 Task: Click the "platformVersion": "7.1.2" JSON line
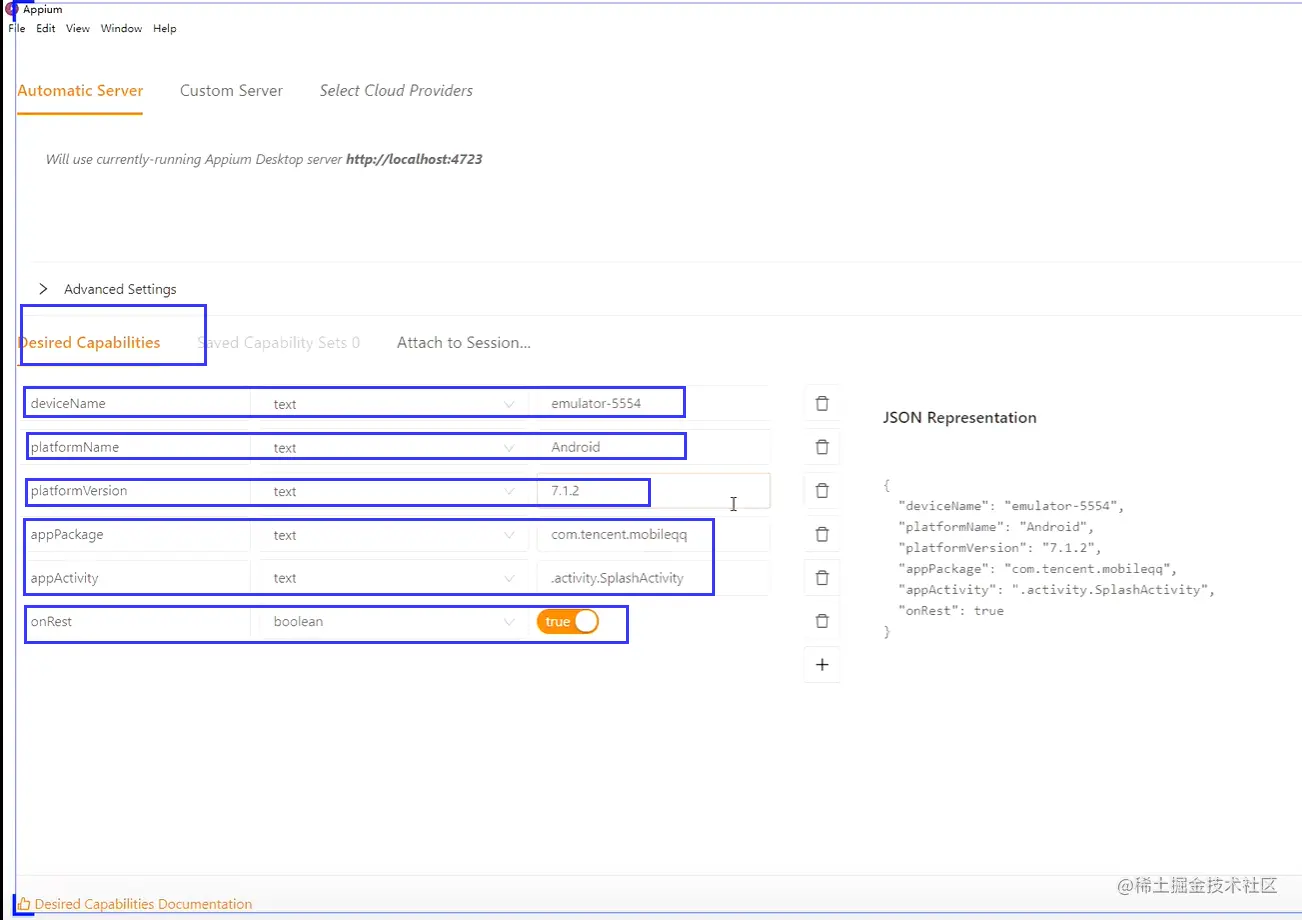(1000, 548)
